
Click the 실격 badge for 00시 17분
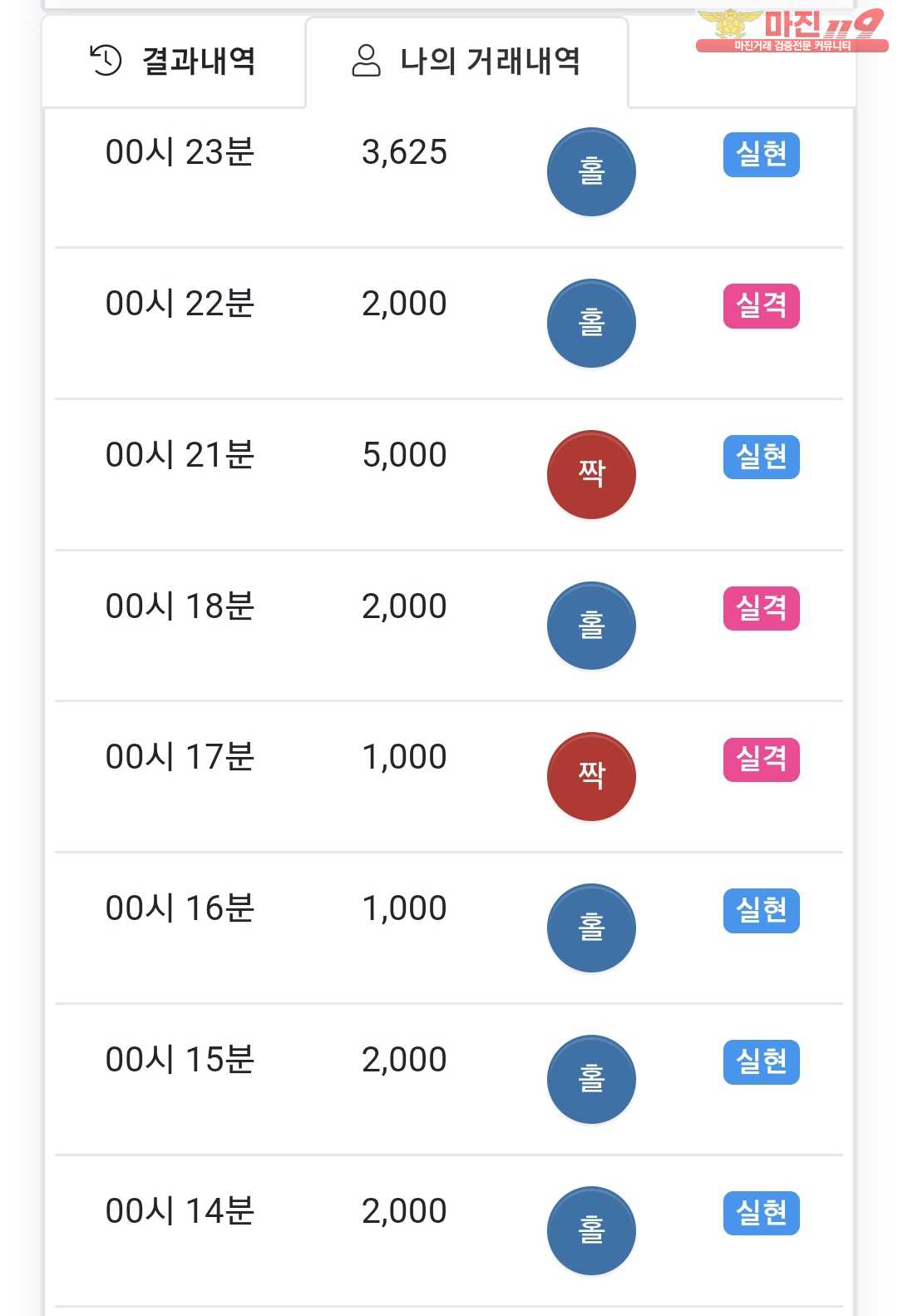coord(761,759)
